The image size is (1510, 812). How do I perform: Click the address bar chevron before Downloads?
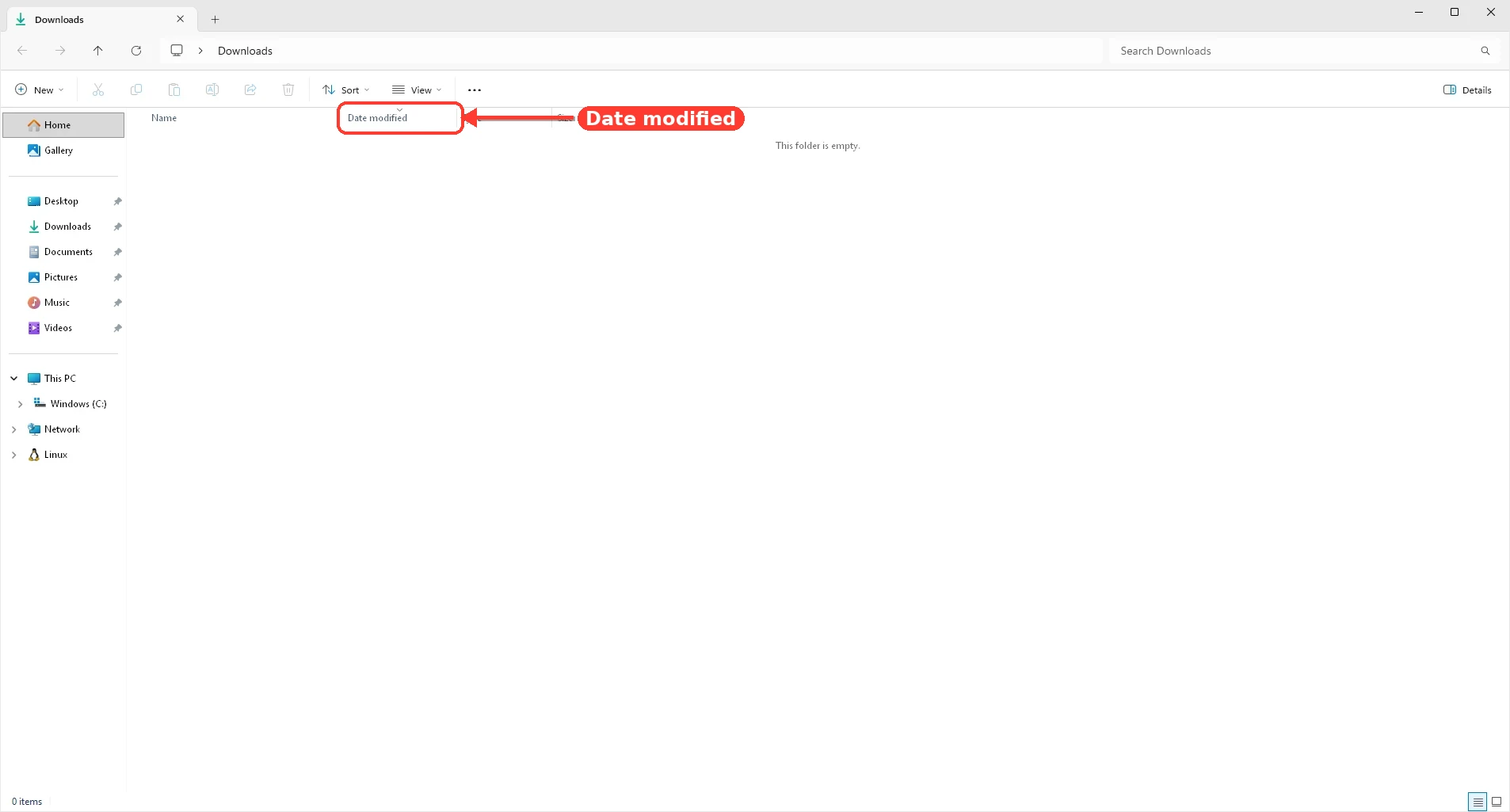[200, 51]
